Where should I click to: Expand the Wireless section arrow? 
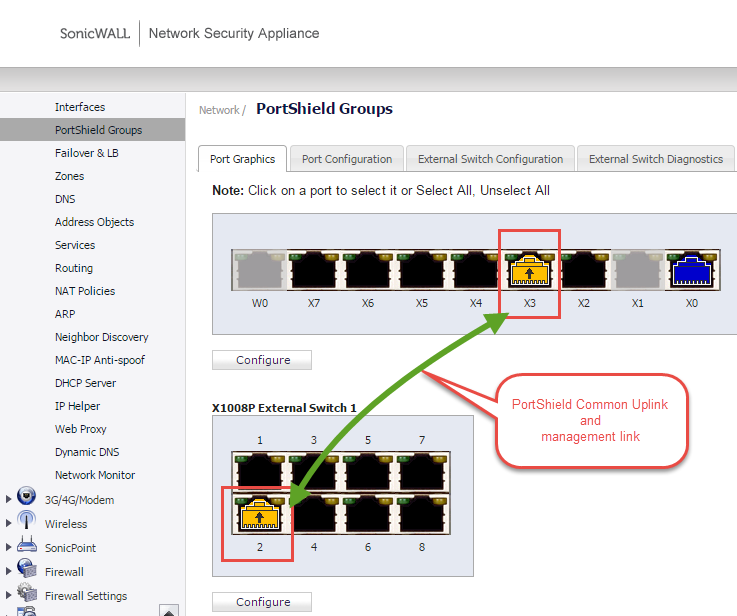click(x=9, y=523)
